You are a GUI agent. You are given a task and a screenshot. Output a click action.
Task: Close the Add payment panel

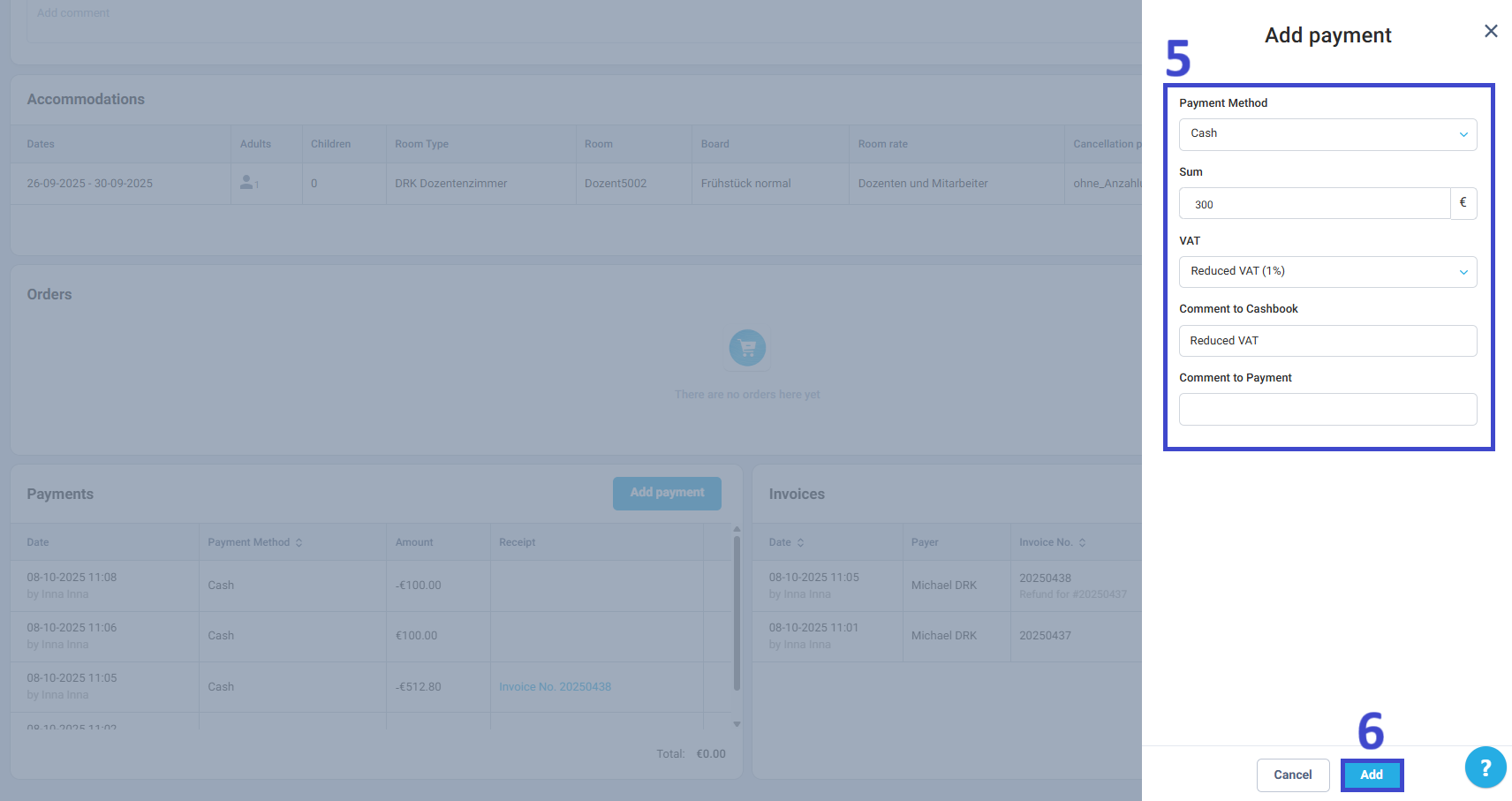1491,31
